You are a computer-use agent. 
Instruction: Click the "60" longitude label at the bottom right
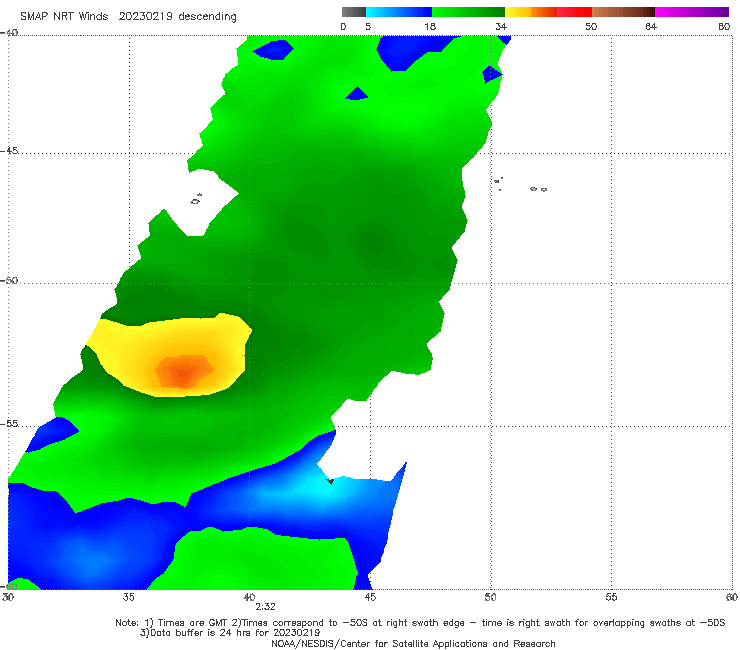[x=732, y=598]
